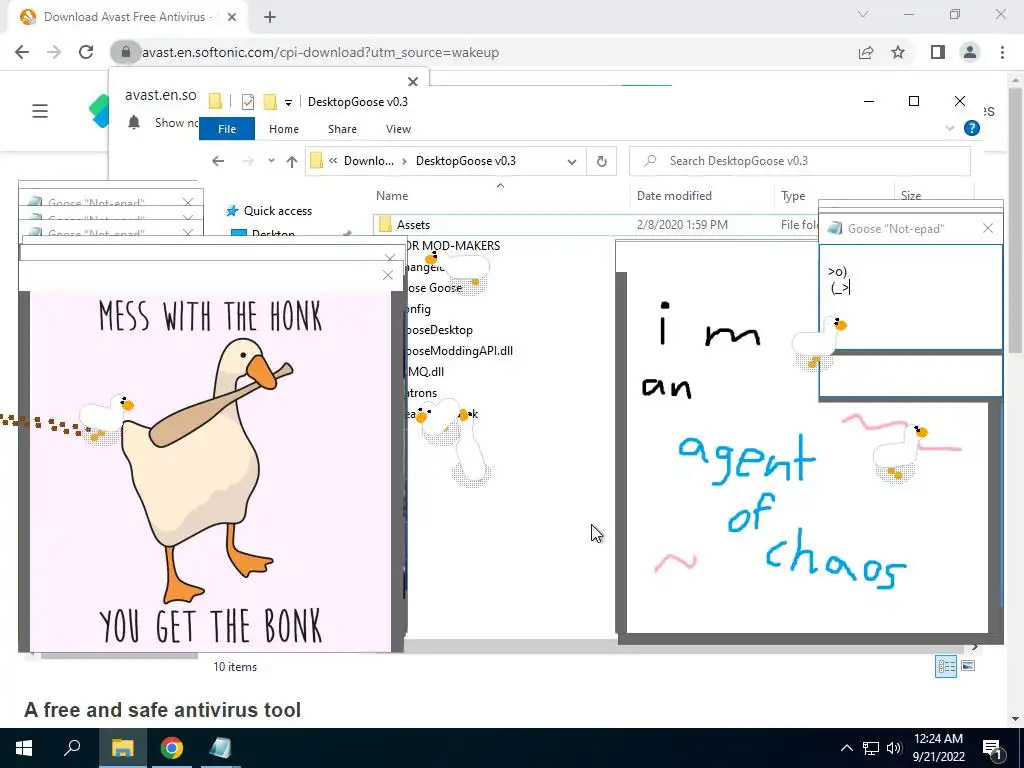Viewport: 1024px width, 768px height.
Task: Refresh the DesktopGoose v0.3 folder view
Action: 601,161
